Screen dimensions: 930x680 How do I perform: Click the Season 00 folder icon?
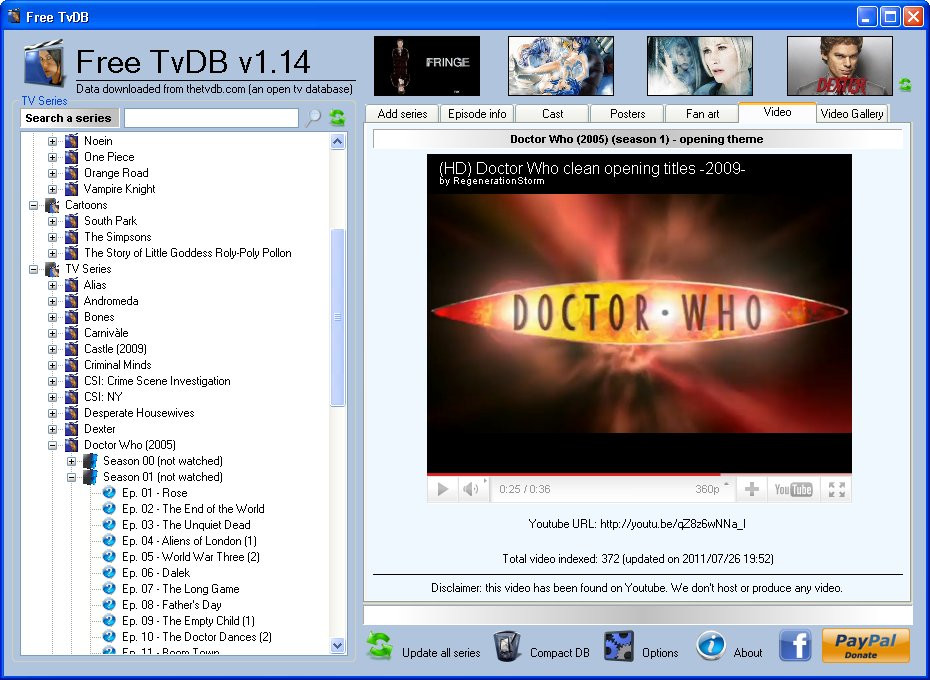point(90,460)
